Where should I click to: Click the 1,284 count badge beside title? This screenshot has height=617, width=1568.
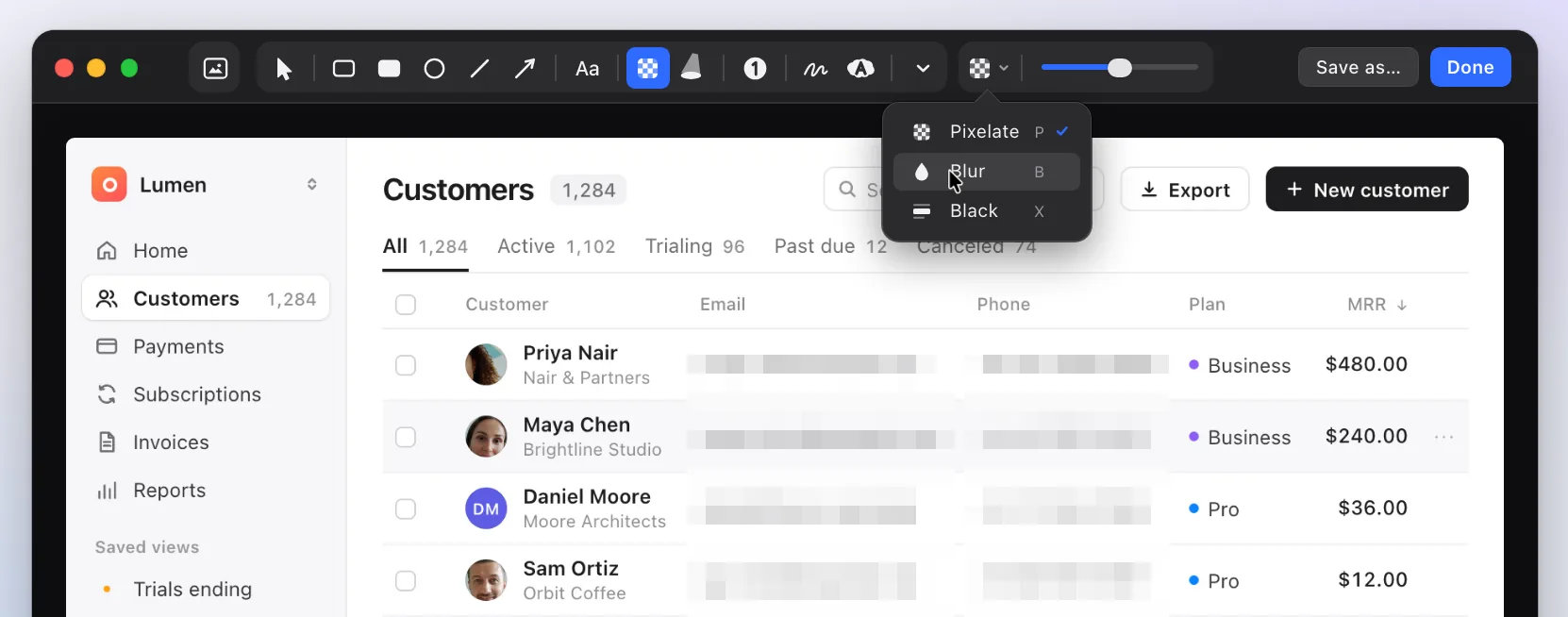tap(589, 191)
